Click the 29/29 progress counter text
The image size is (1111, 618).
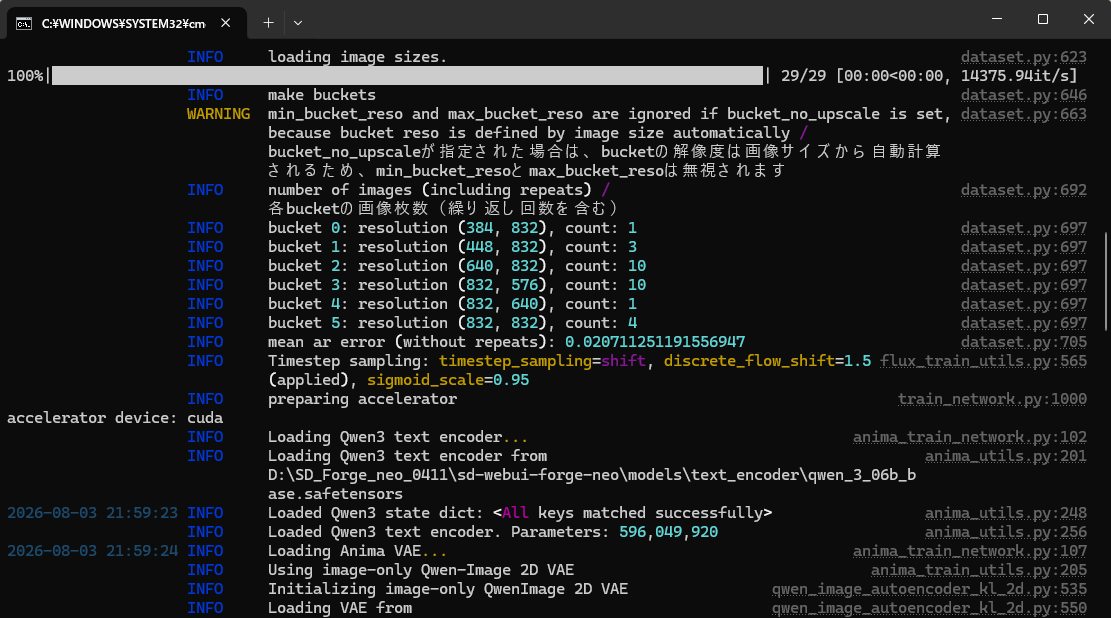[803, 76]
